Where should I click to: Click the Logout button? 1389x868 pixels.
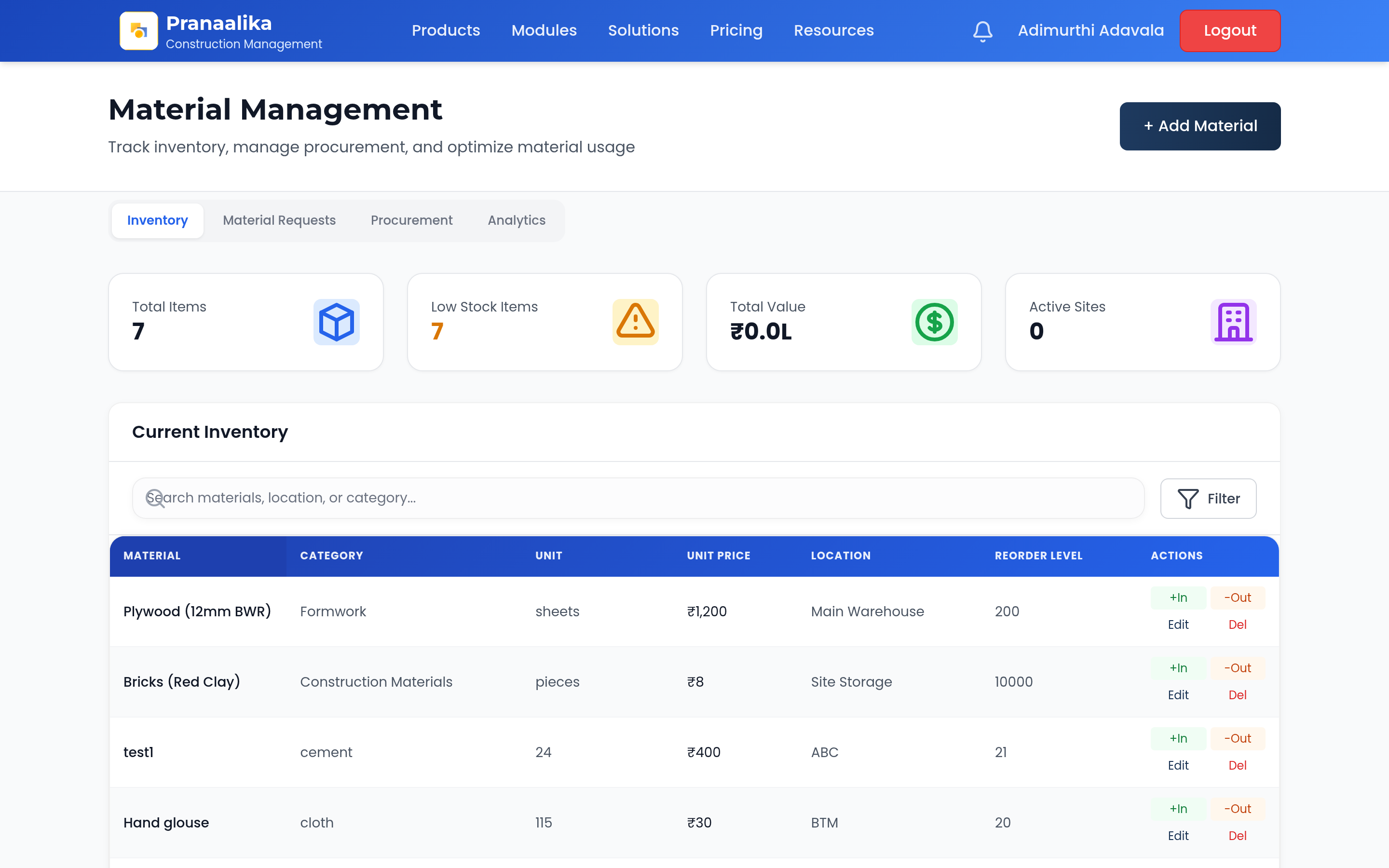click(x=1230, y=30)
